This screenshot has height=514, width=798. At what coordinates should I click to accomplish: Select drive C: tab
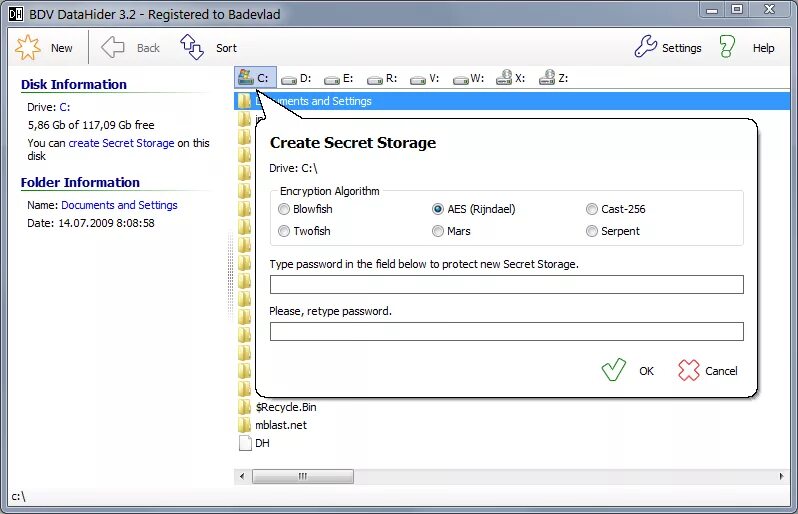click(x=255, y=77)
